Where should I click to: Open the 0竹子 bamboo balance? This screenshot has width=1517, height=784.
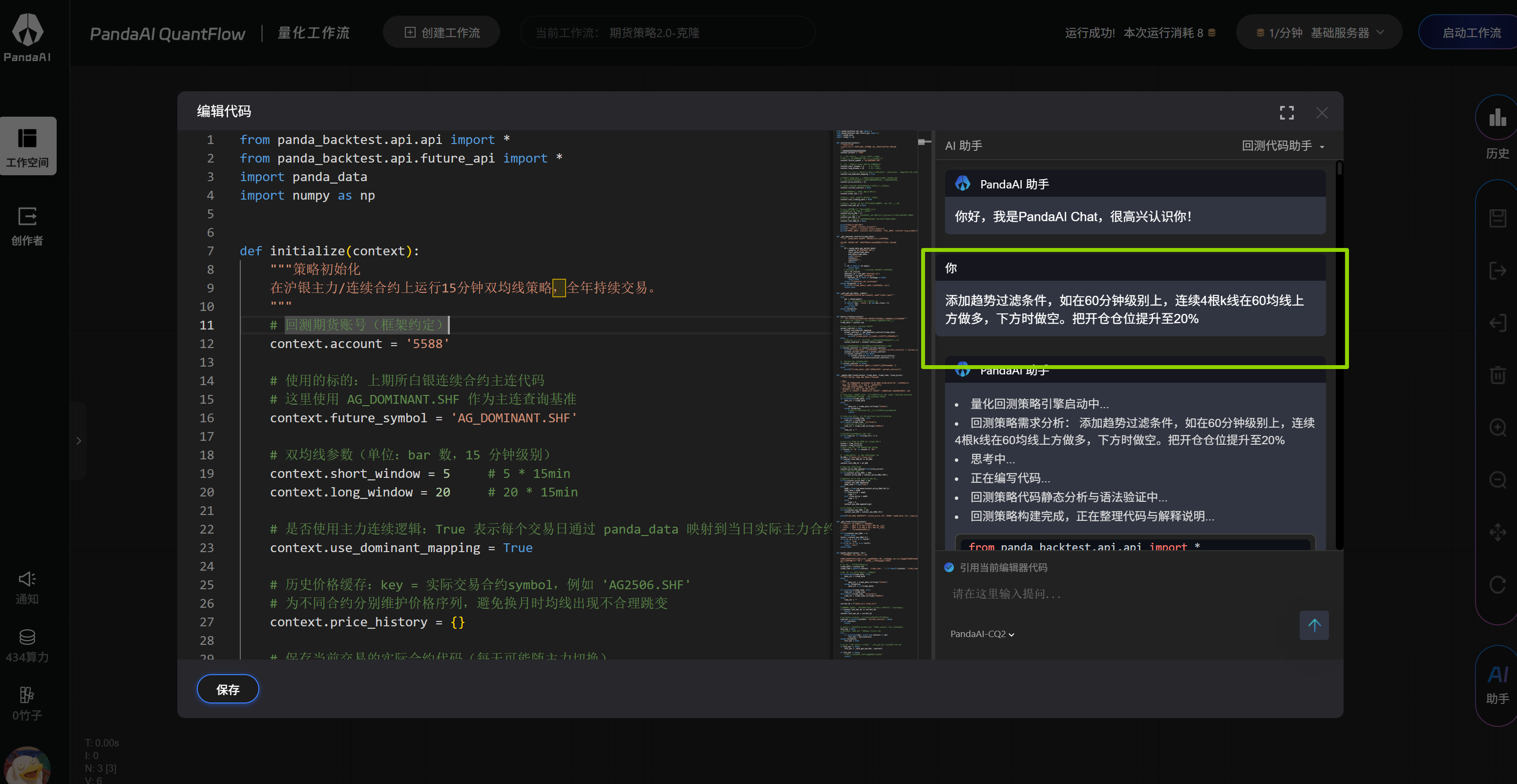27,703
